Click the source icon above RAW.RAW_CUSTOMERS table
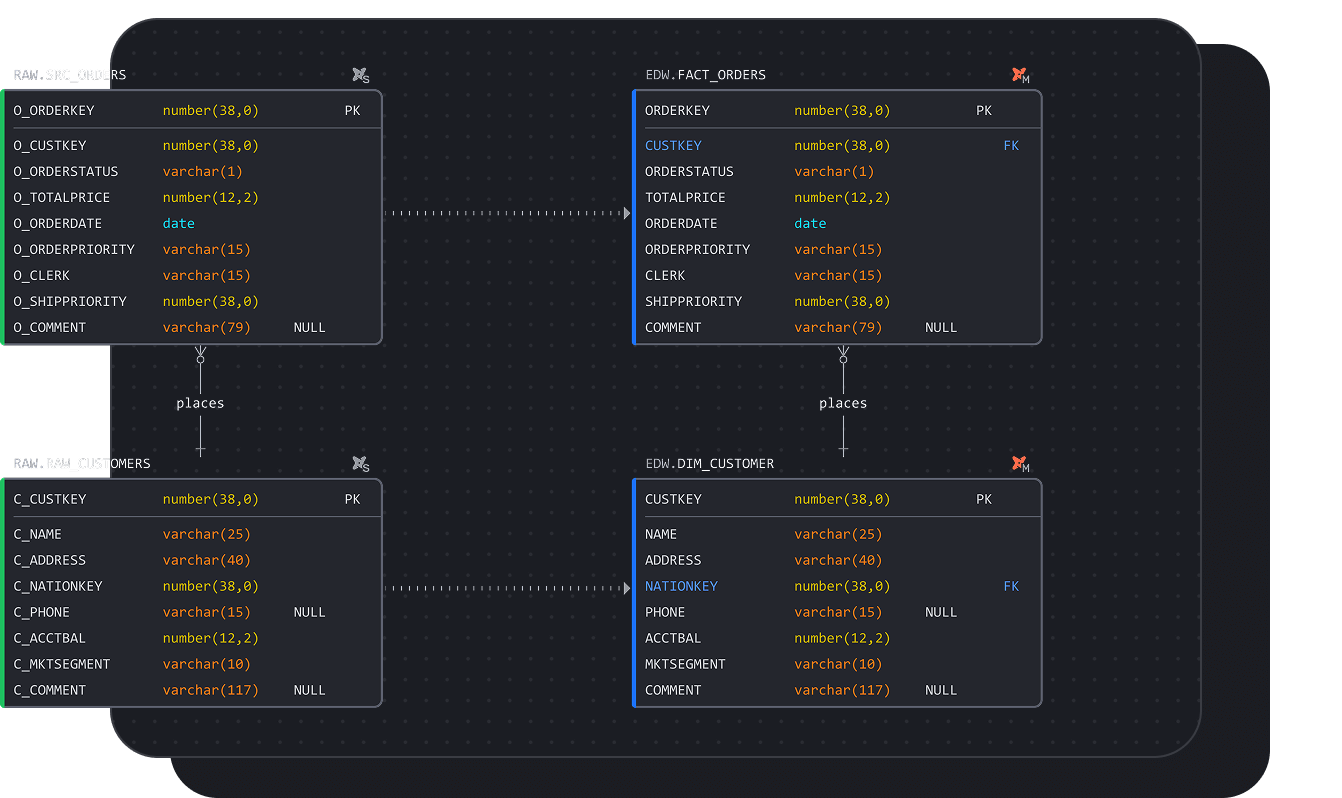This screenshot has height=798, width=1342. [x=360, y=464]
